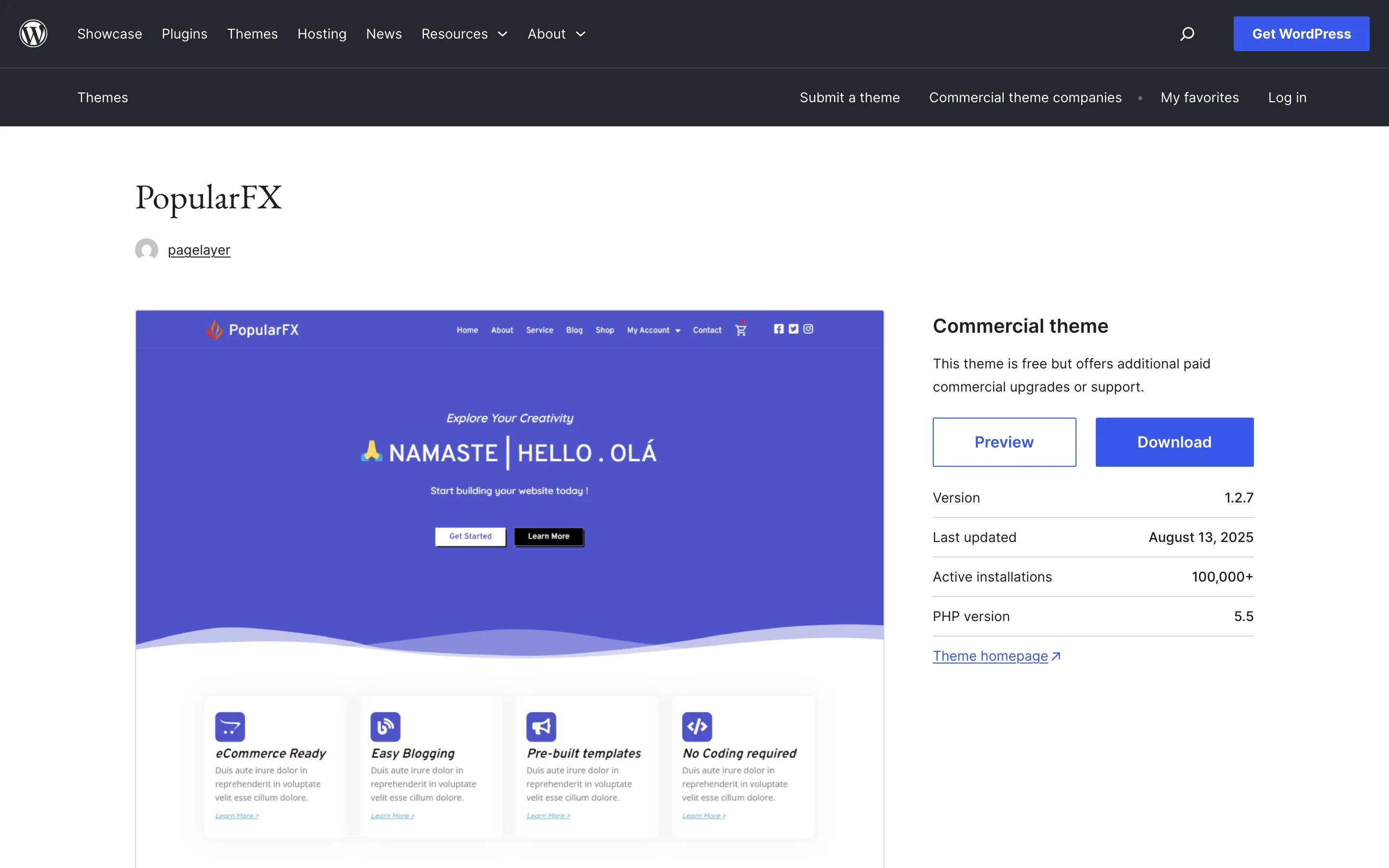Image resolution: width=1389 pixels, height=868 pixels.
Task: Open Themes in the top navigation
Action: [x=253, y=34]
